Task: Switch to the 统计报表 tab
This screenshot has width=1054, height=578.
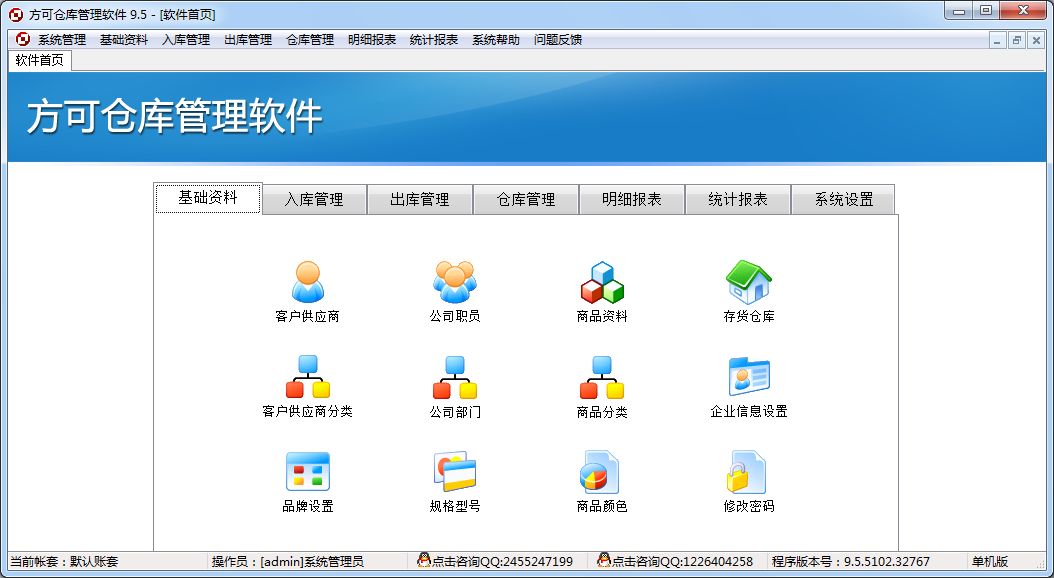Action: tap(738, 199)
